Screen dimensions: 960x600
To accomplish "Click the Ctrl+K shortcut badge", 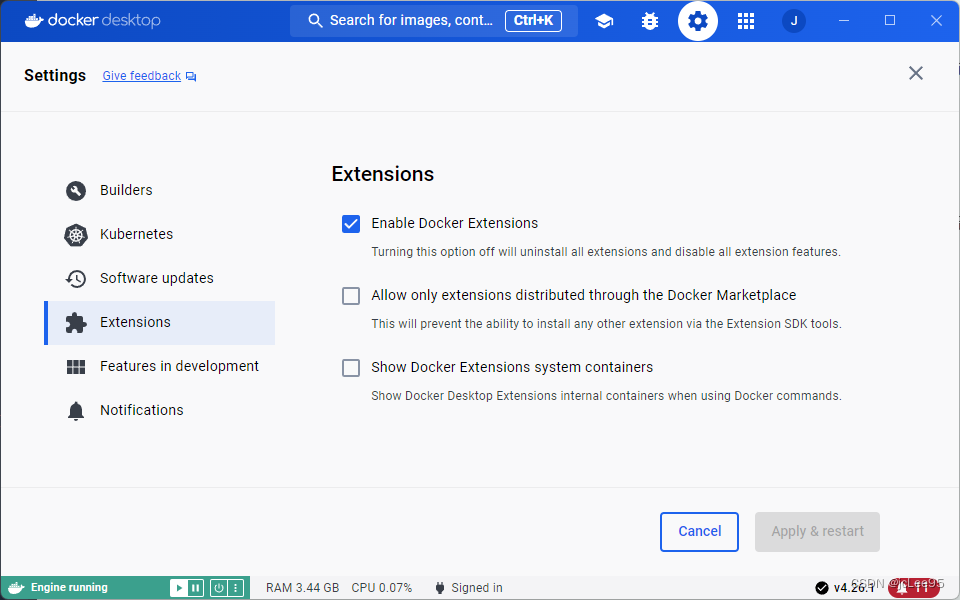I will (533, 21).
